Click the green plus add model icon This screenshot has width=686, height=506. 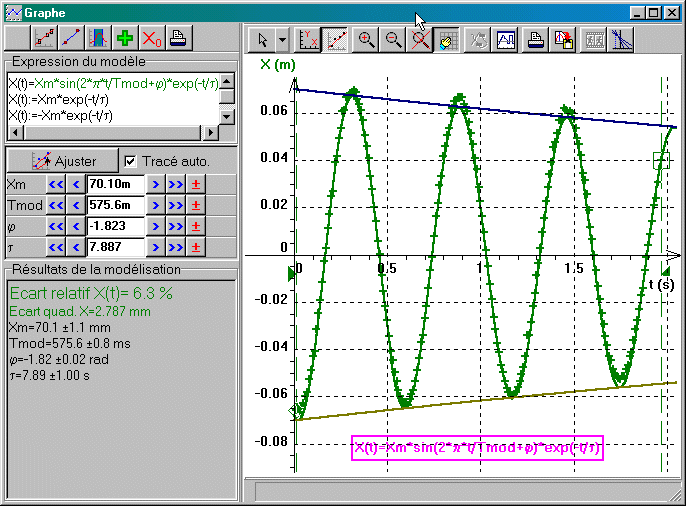point(124,39)
